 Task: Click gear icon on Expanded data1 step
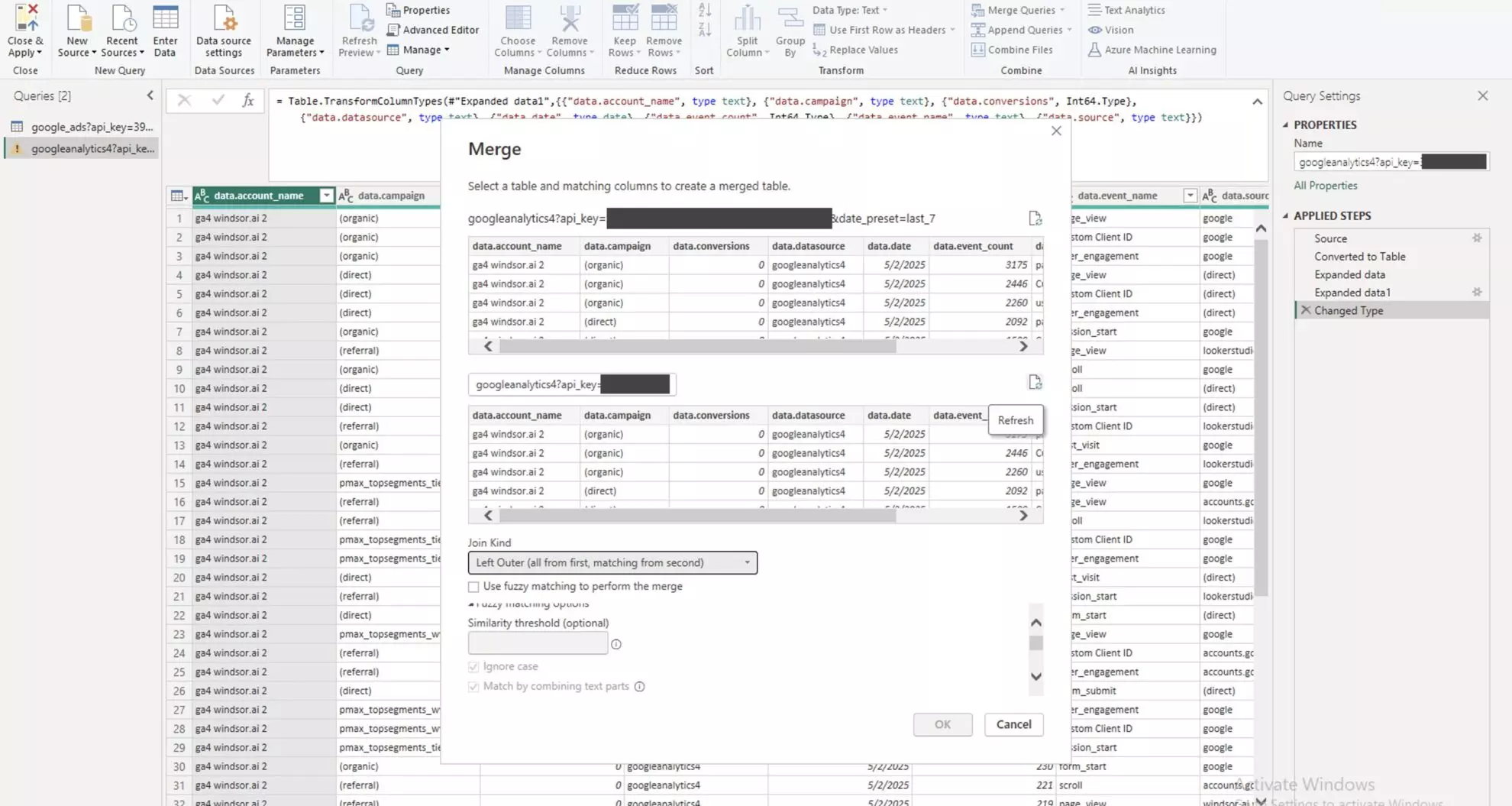pyautogui.click(x=1477, y=293)
